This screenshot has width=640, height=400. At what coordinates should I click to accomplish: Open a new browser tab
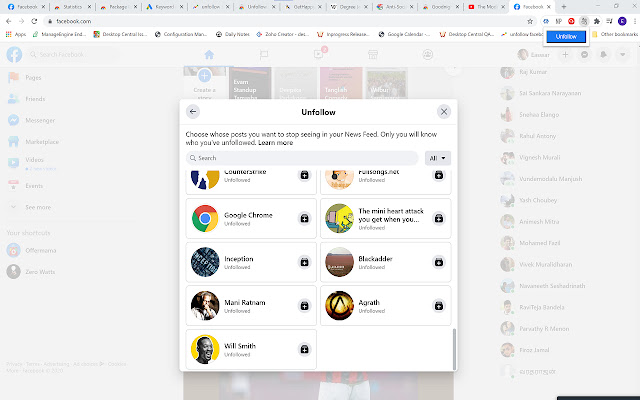tap(564, 7)
